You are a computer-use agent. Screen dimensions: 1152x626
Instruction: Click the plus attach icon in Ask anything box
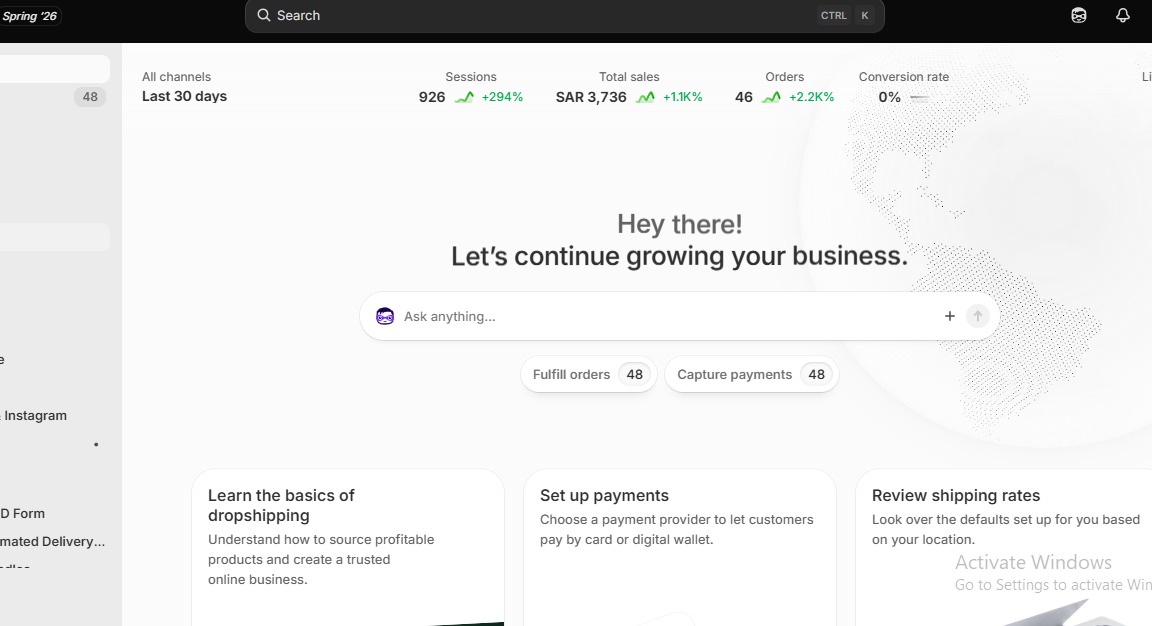(949, 316)
